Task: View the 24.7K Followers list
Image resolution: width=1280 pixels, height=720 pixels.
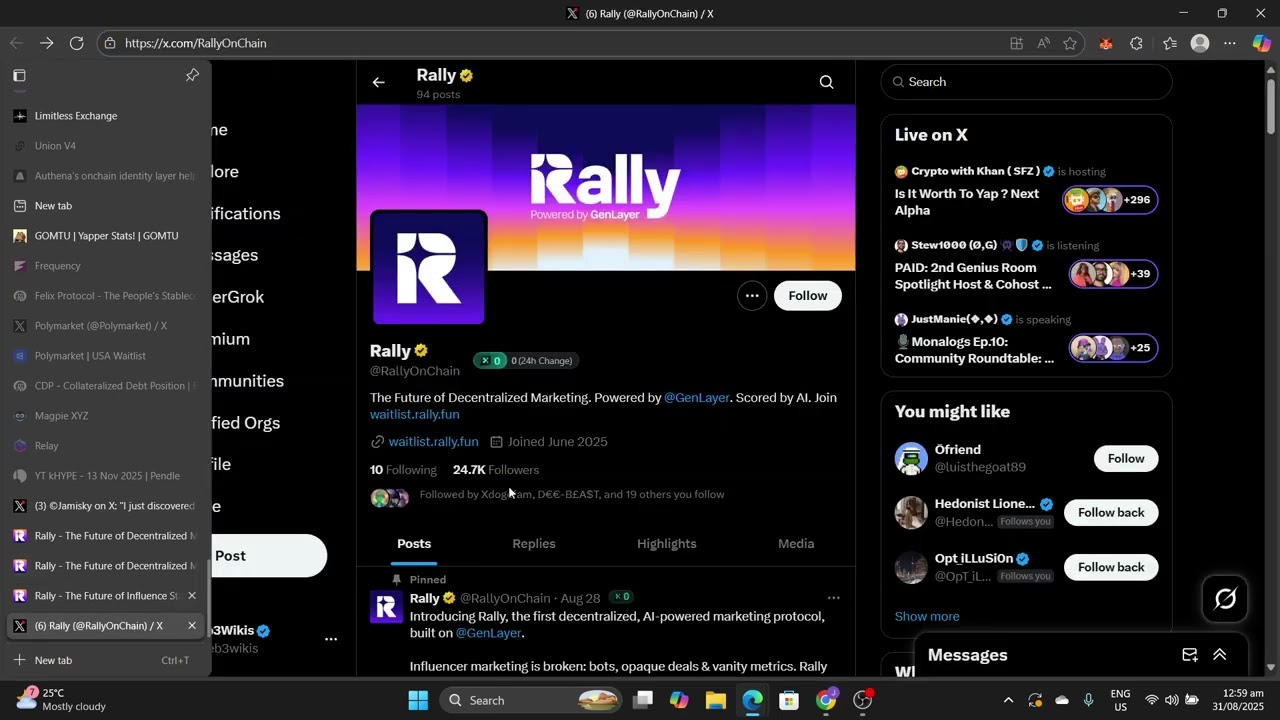Action: pyautogui.click(x=496, y=469)
